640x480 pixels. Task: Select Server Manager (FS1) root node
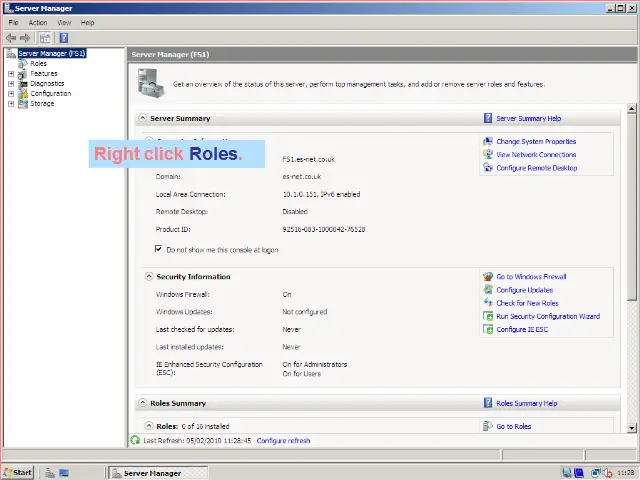[52, 53]
